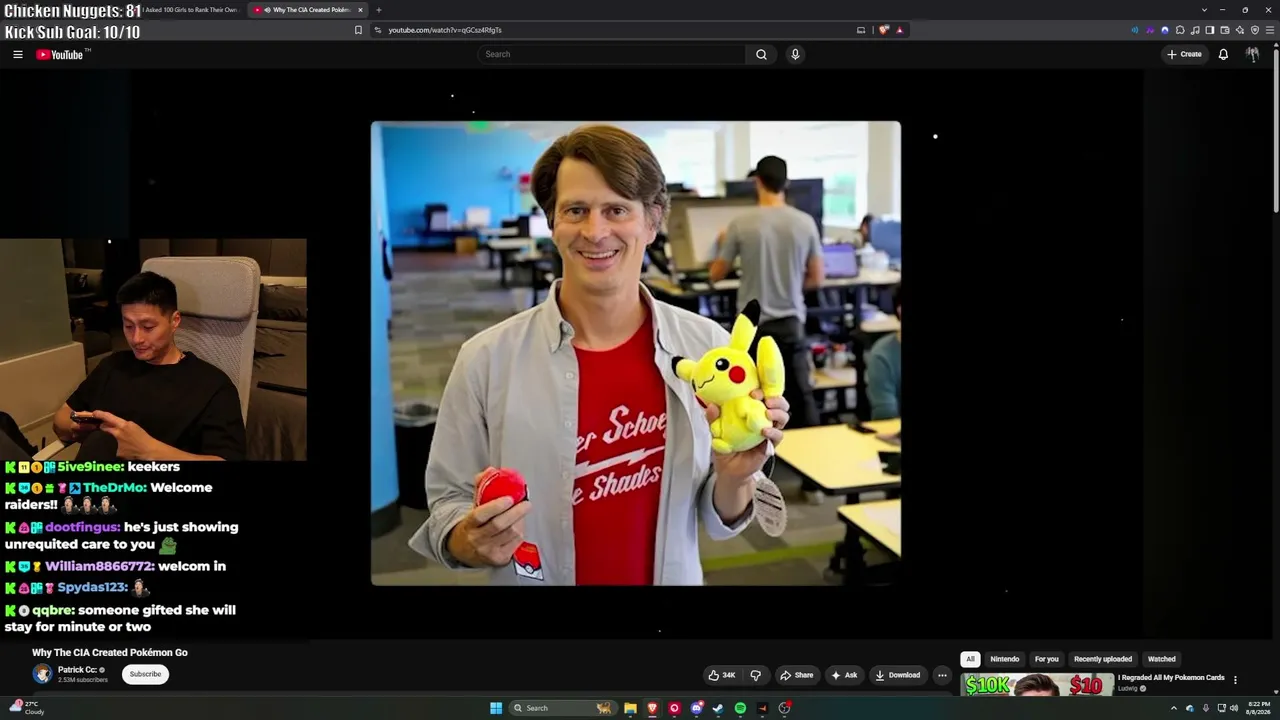Click username 5ive9inee in chat
This screenshot has width=1280, height=720.
pos(89,467)
